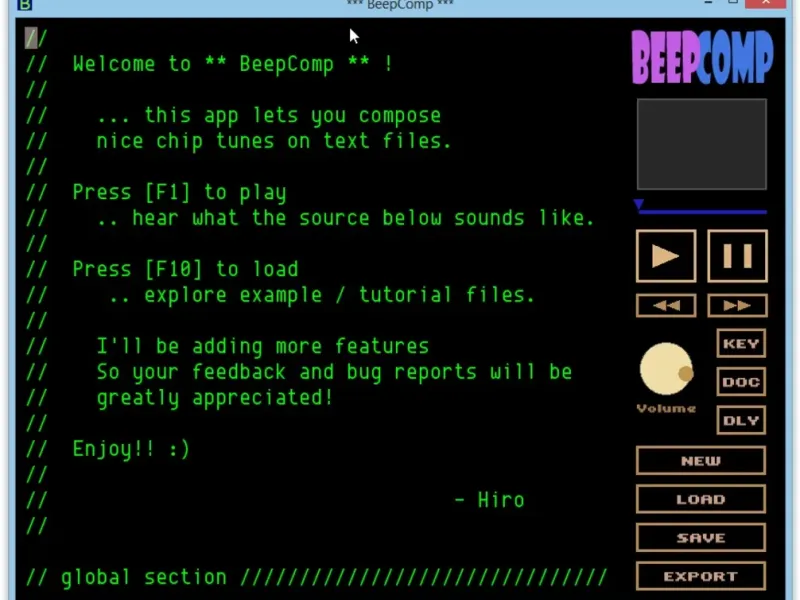Click the 'Press [F10] to load' text line
800x600 pixels.
(x=186, y=269)
